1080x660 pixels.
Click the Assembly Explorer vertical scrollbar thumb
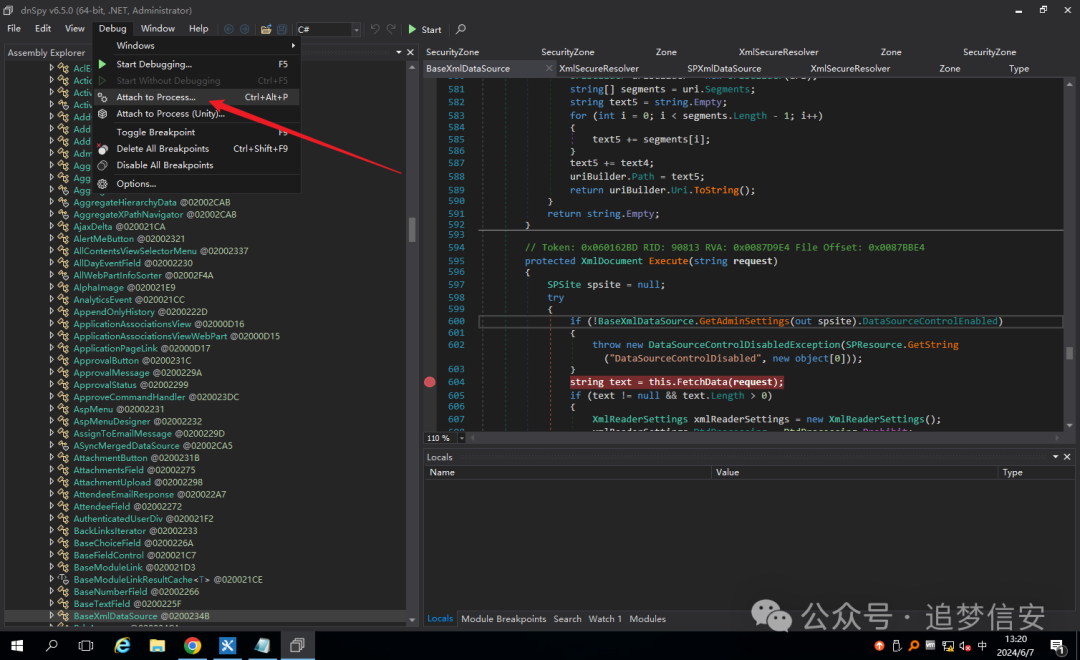click(411, 229)
